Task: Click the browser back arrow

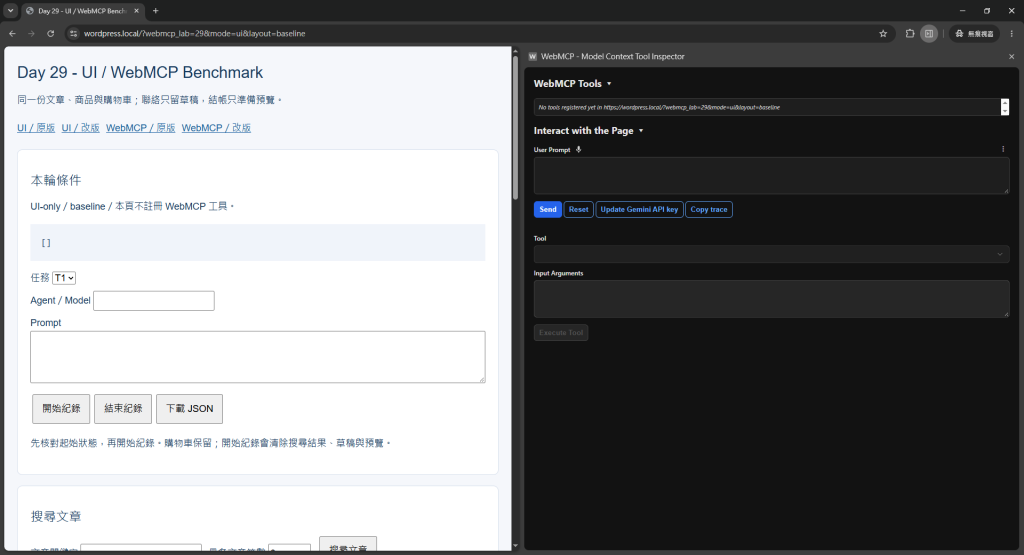Action: coord(12,33)
